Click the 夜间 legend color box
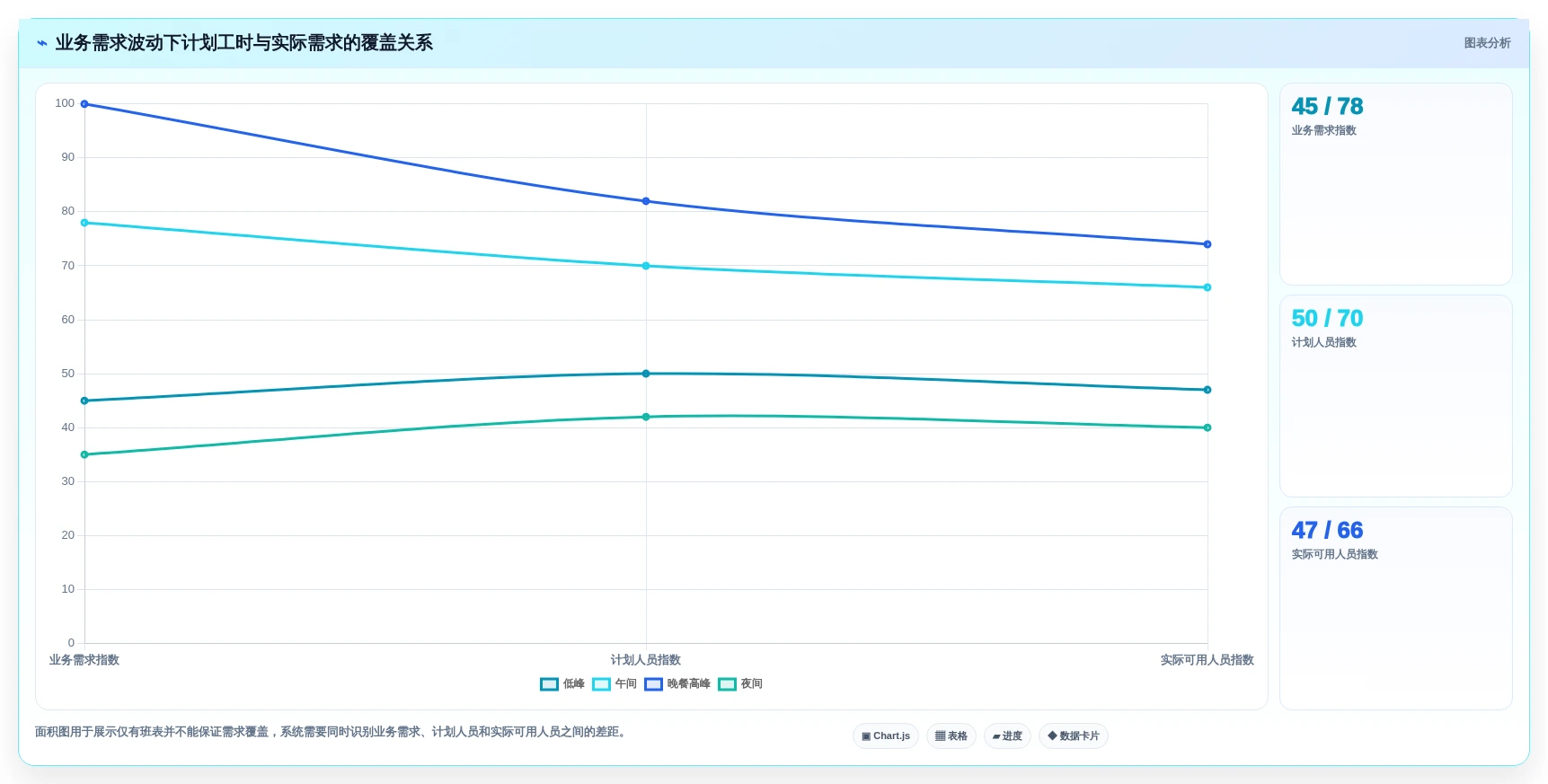This screenshot has width=1548, height=784. [727, 684]
